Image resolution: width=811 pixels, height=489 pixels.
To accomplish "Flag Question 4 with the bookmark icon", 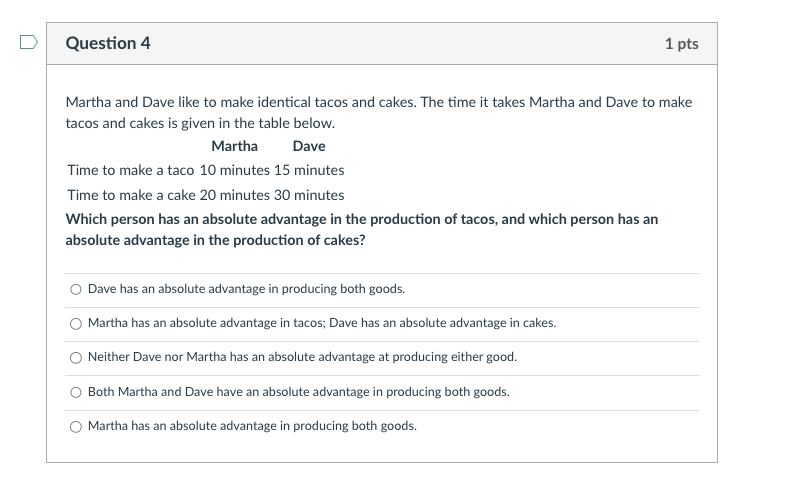I will pos(28,42).
